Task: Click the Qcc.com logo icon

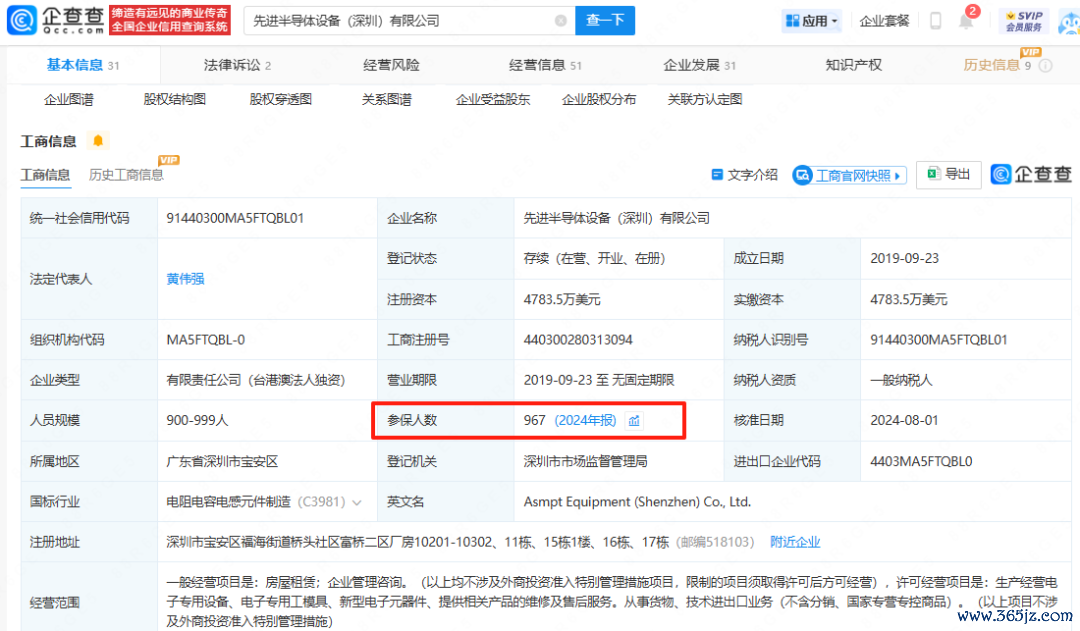Action: pos(21,20)
